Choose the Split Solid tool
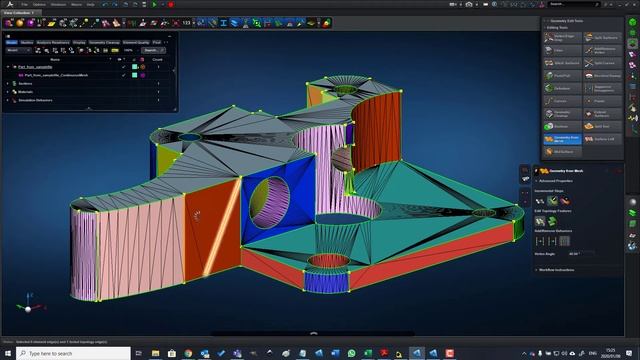This screenshot has width=640, height=360. [602, 127]
